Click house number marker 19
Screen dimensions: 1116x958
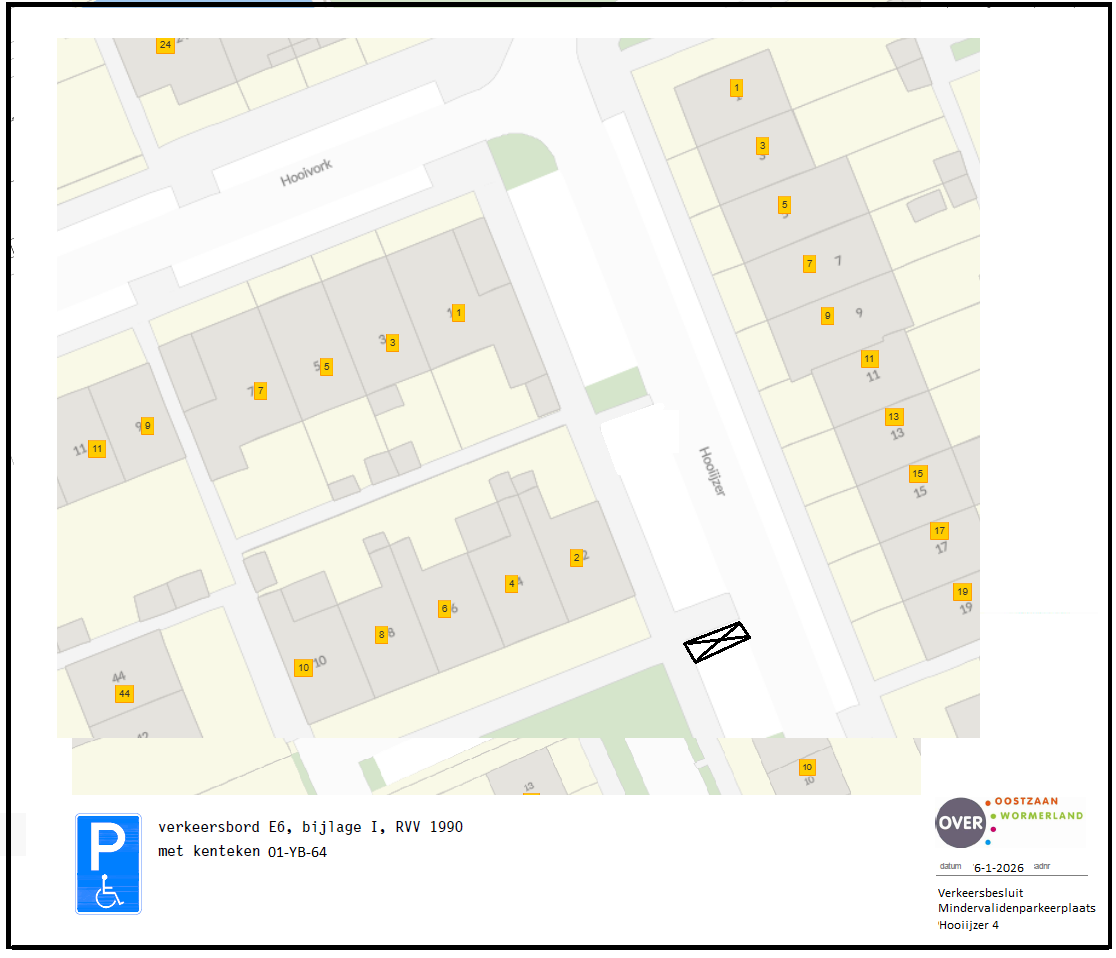(962, 591)
